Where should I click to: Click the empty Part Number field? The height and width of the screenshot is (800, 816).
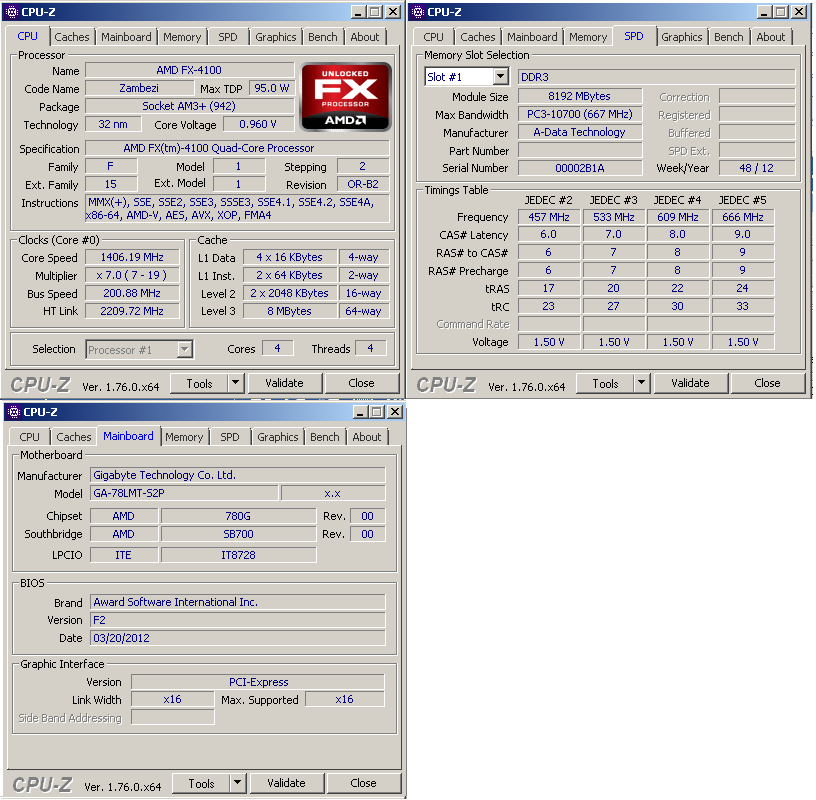tap(580, 150)
